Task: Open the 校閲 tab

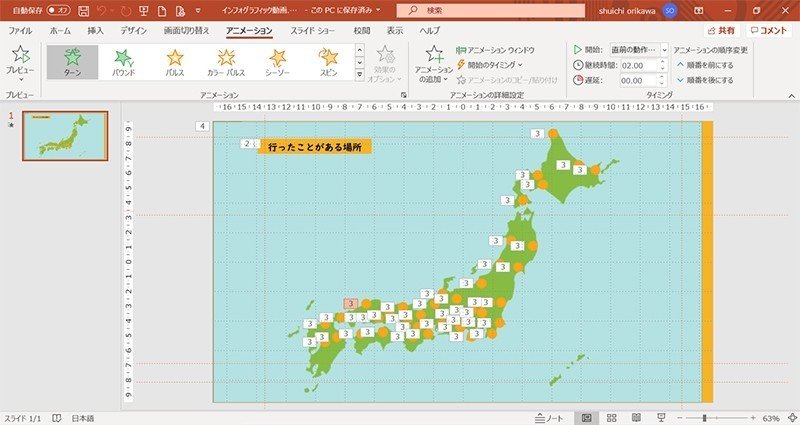Action: 362,31
